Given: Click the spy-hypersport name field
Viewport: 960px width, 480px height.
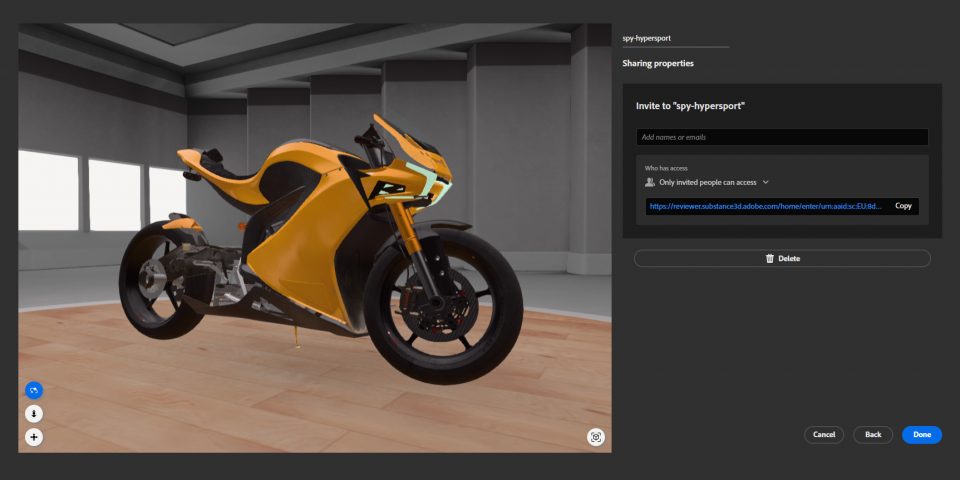Looking at the screenshot, I should (x=675, y=38).
